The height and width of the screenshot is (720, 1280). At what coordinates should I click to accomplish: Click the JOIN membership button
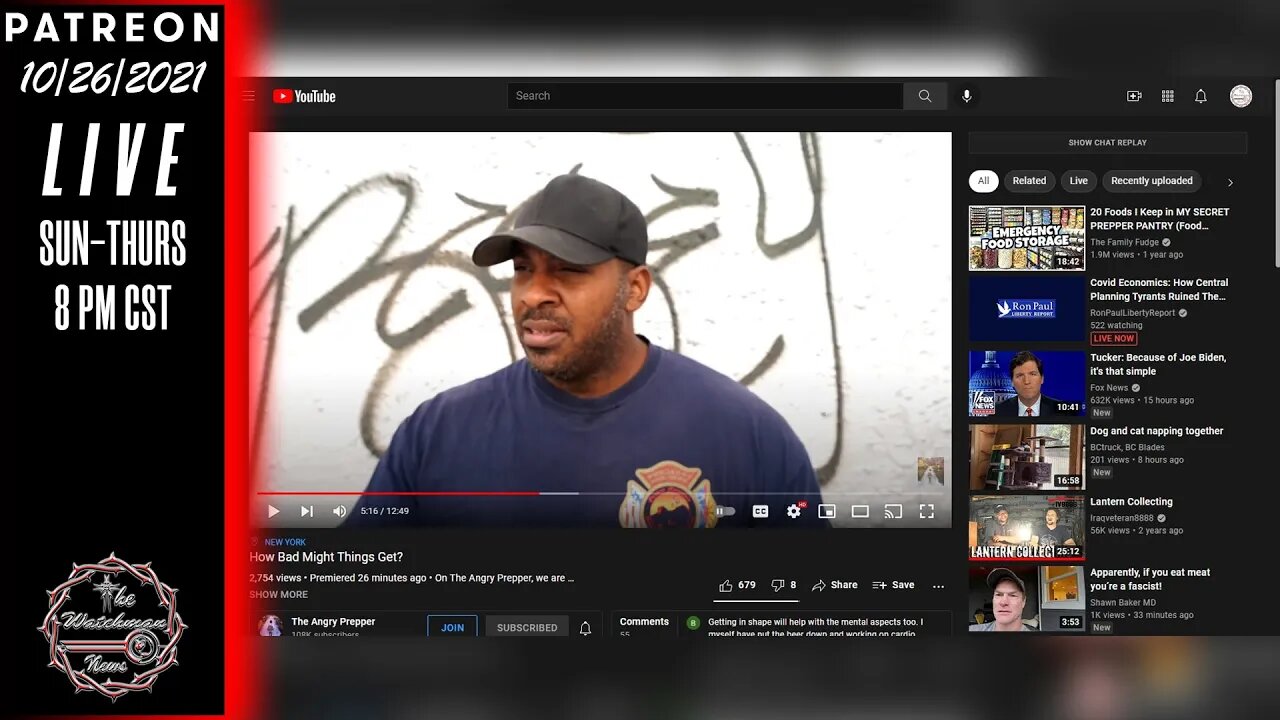point(452,627)
